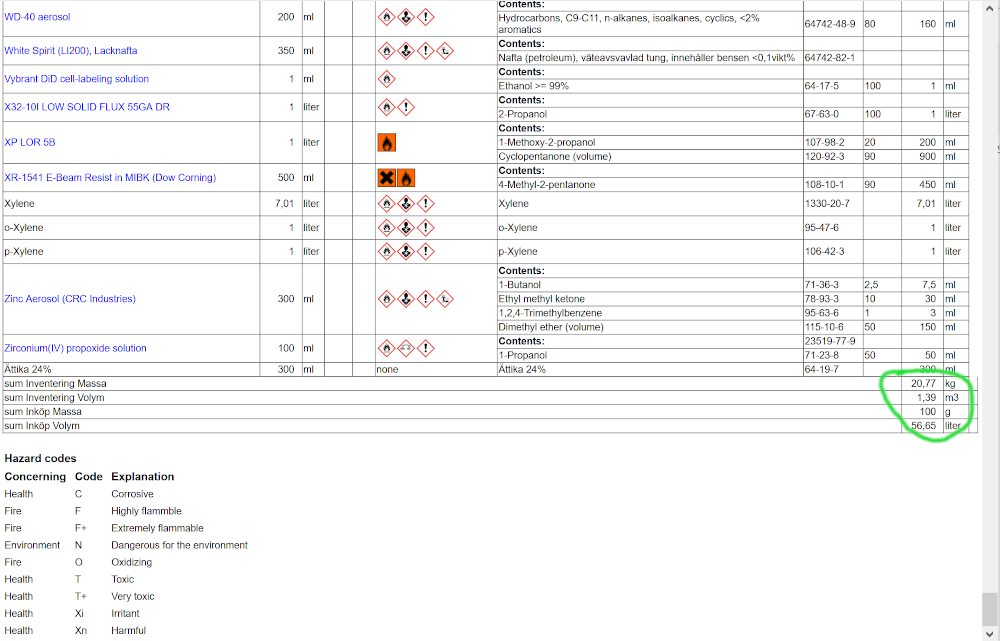Click the 'Extremely flammable' explanation text
Image resolution: width=1000 pixels, height=641 pixels.
pyautogui.click(x=157, y=528)
